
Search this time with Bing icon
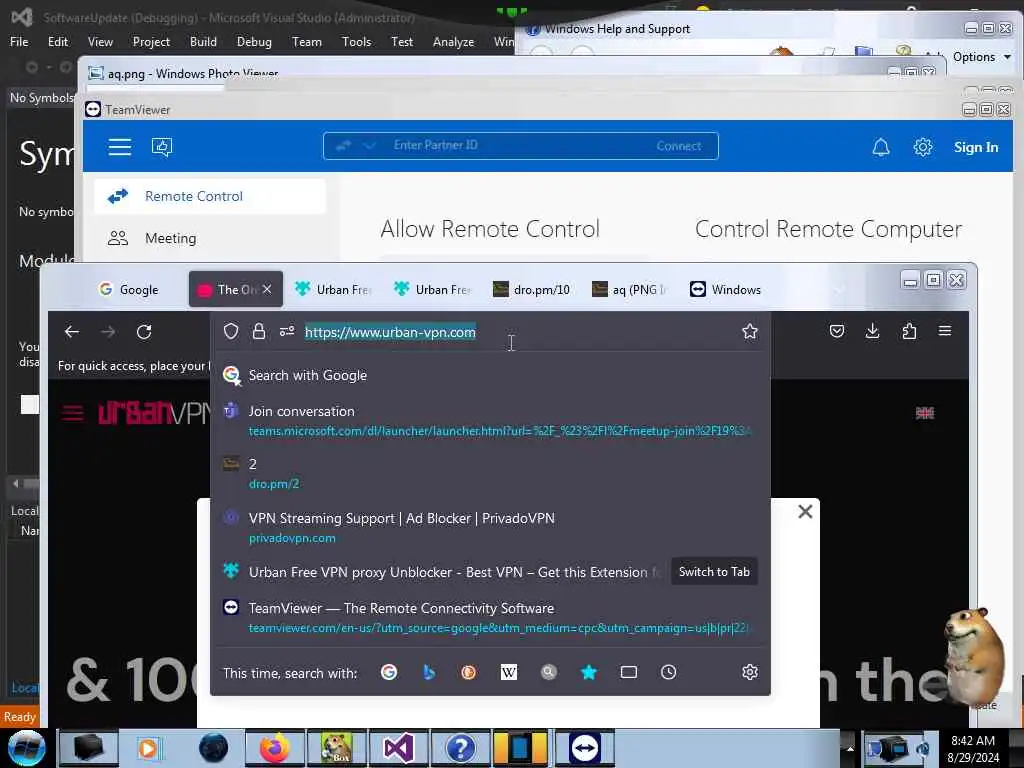[428, 672]
